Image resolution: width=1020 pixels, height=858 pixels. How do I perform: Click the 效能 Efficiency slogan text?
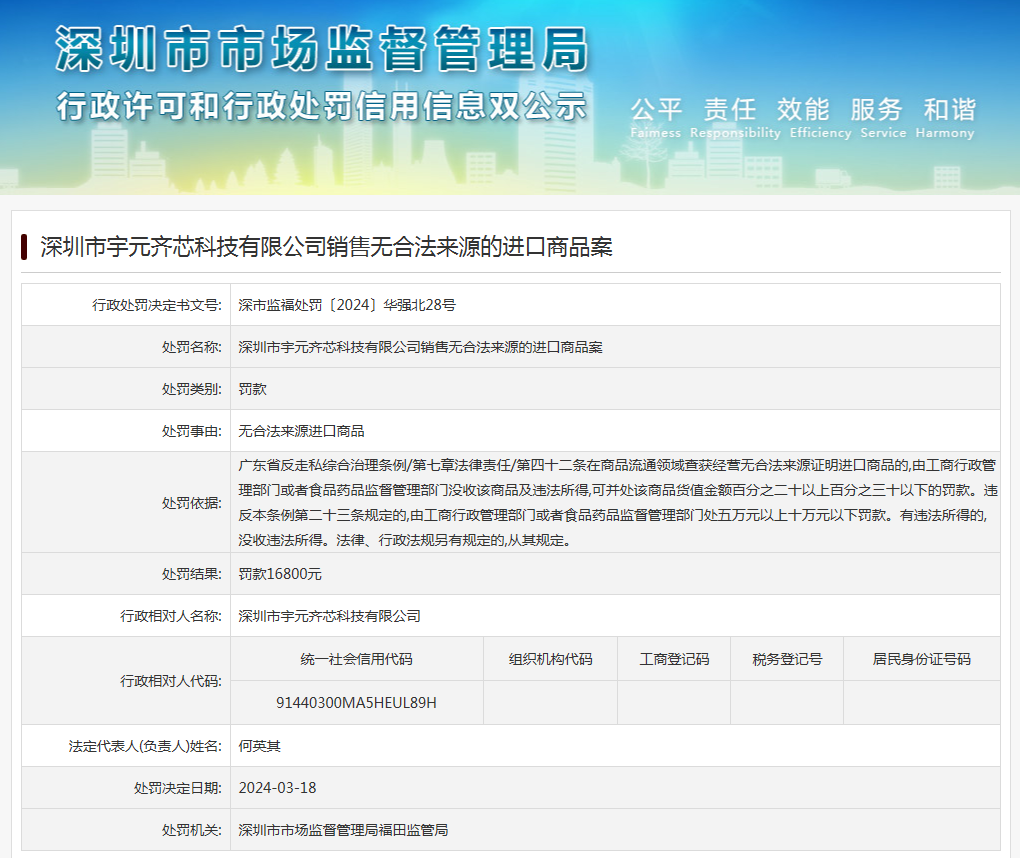820,118
